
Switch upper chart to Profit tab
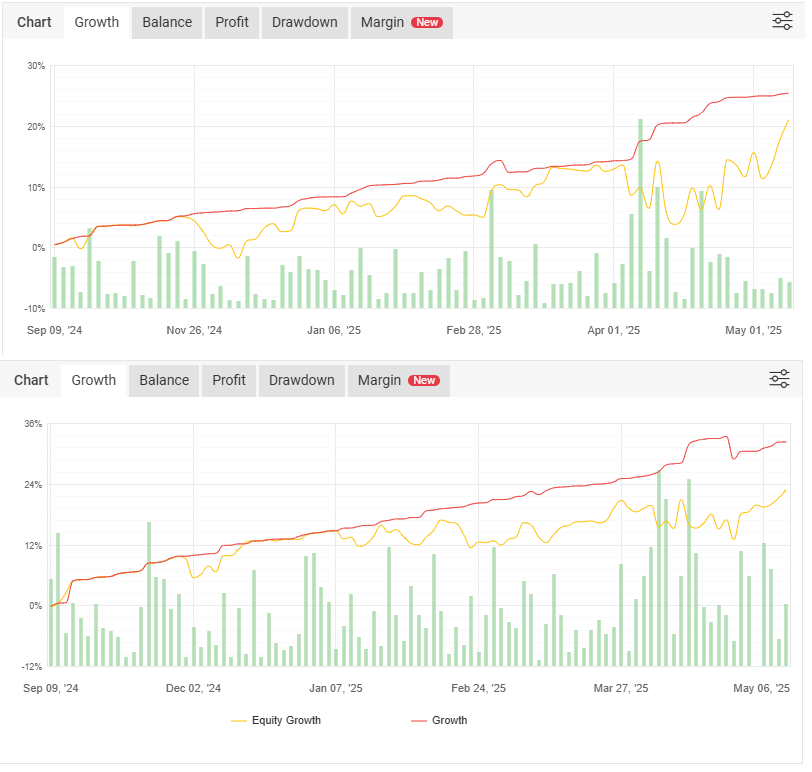click(x=232, y=22)
